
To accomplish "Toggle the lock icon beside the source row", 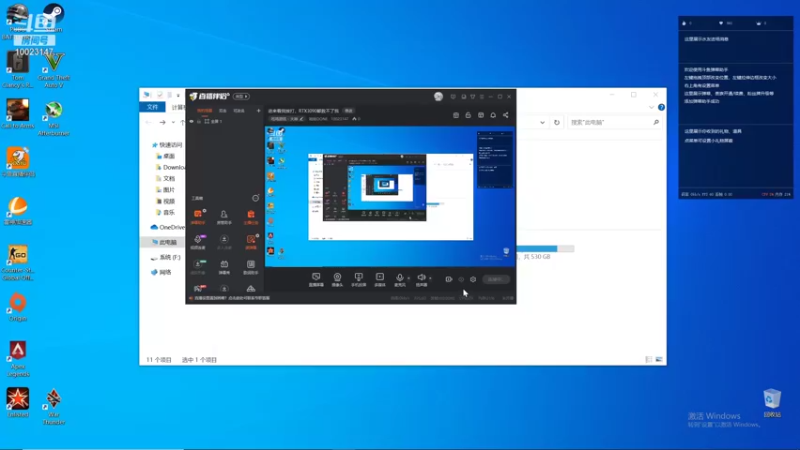I will coord(199,121).
